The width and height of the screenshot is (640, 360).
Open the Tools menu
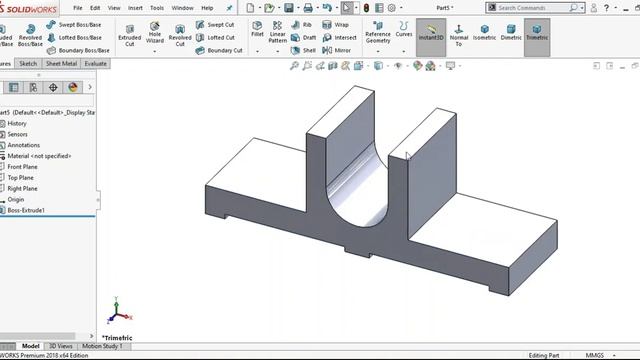(157, 8)
